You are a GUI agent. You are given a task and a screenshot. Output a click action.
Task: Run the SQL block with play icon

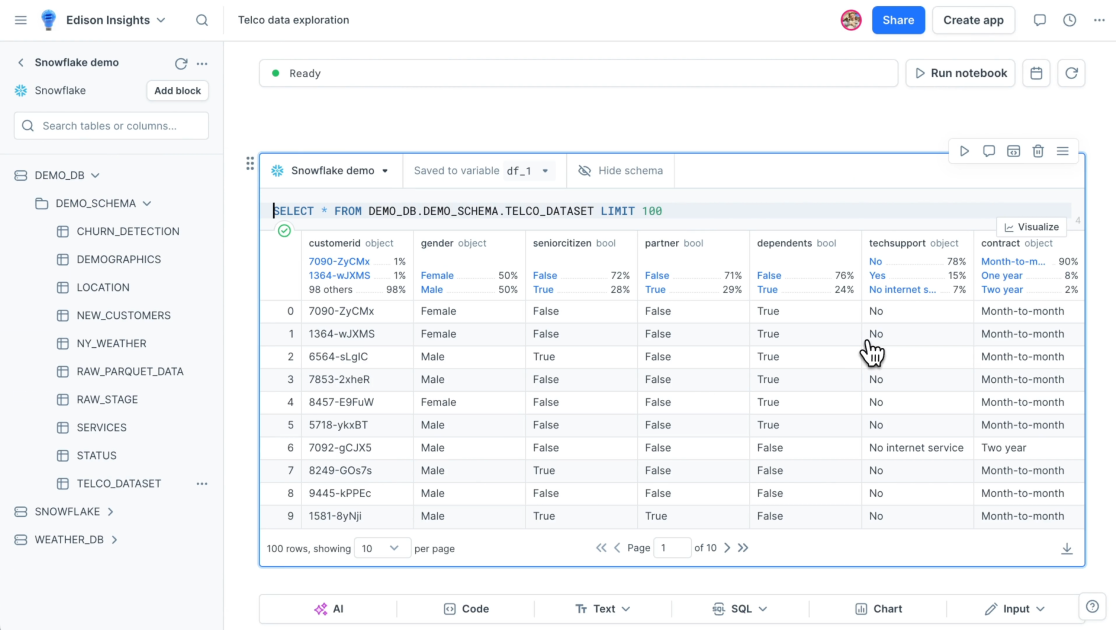coord(964,151)
